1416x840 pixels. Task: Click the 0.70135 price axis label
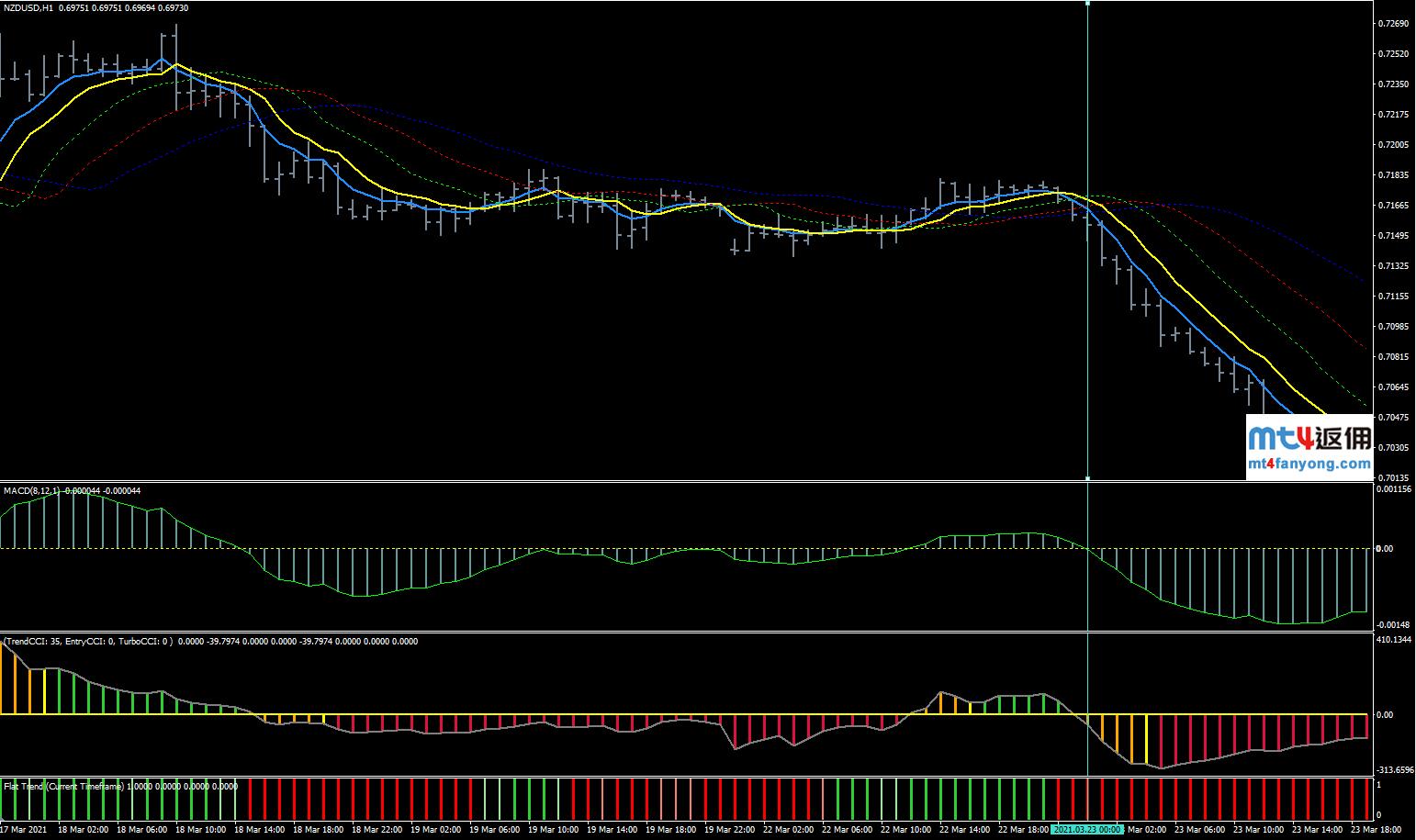pos(1393,477)
